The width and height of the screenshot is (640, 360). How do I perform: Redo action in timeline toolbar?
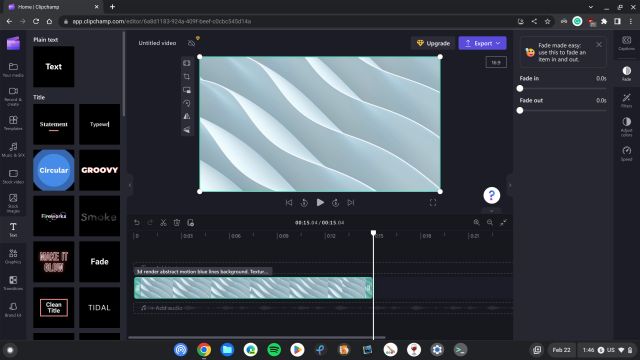pos(150,222)
